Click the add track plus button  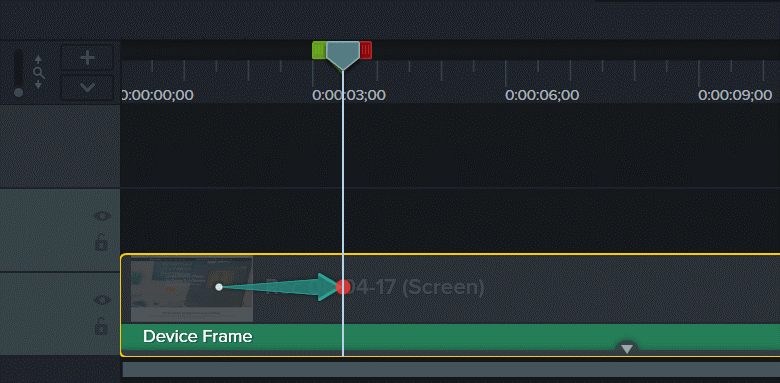tap(88, 58)
